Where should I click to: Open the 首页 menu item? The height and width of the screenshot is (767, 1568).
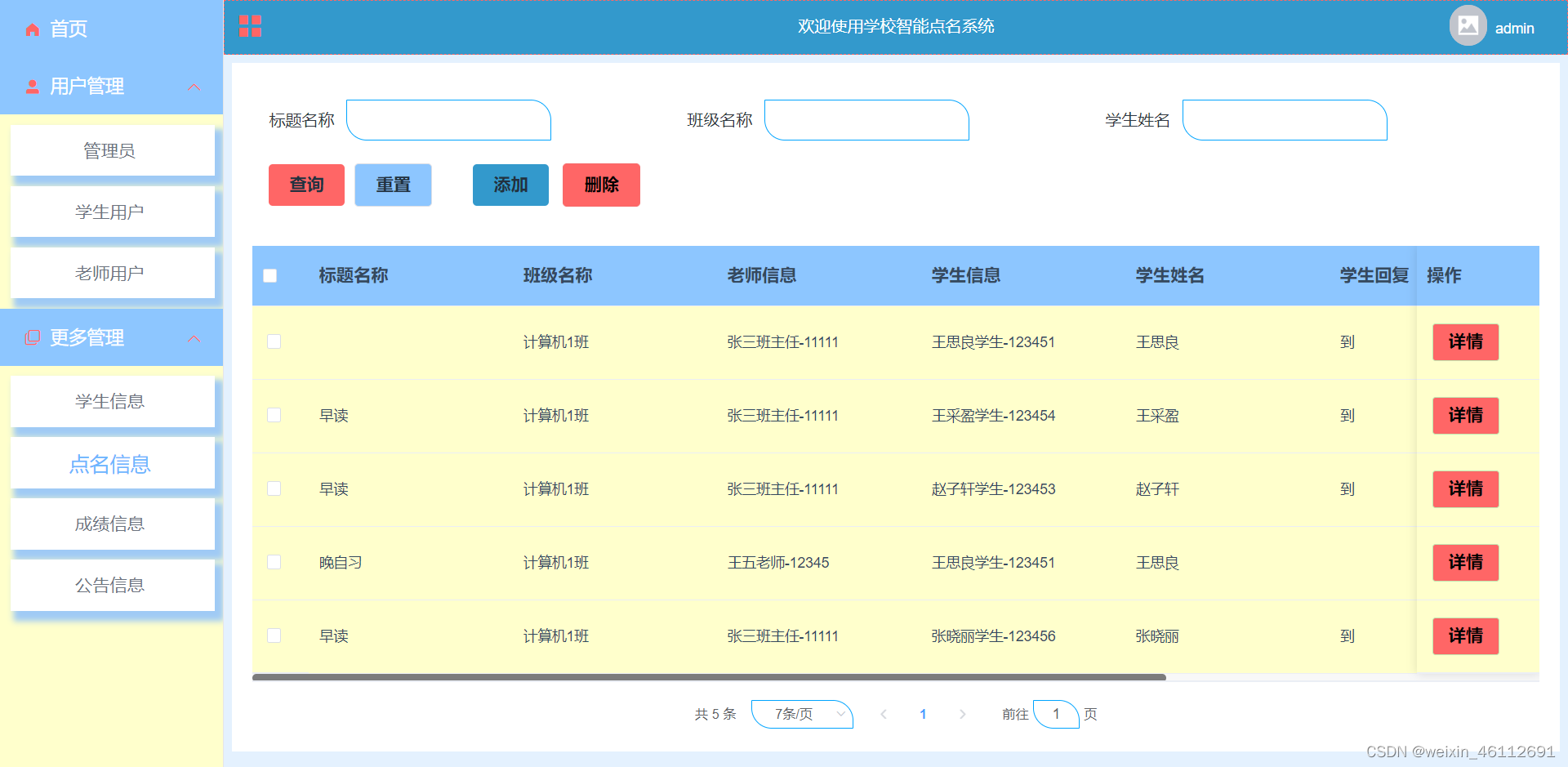(112, 29)
